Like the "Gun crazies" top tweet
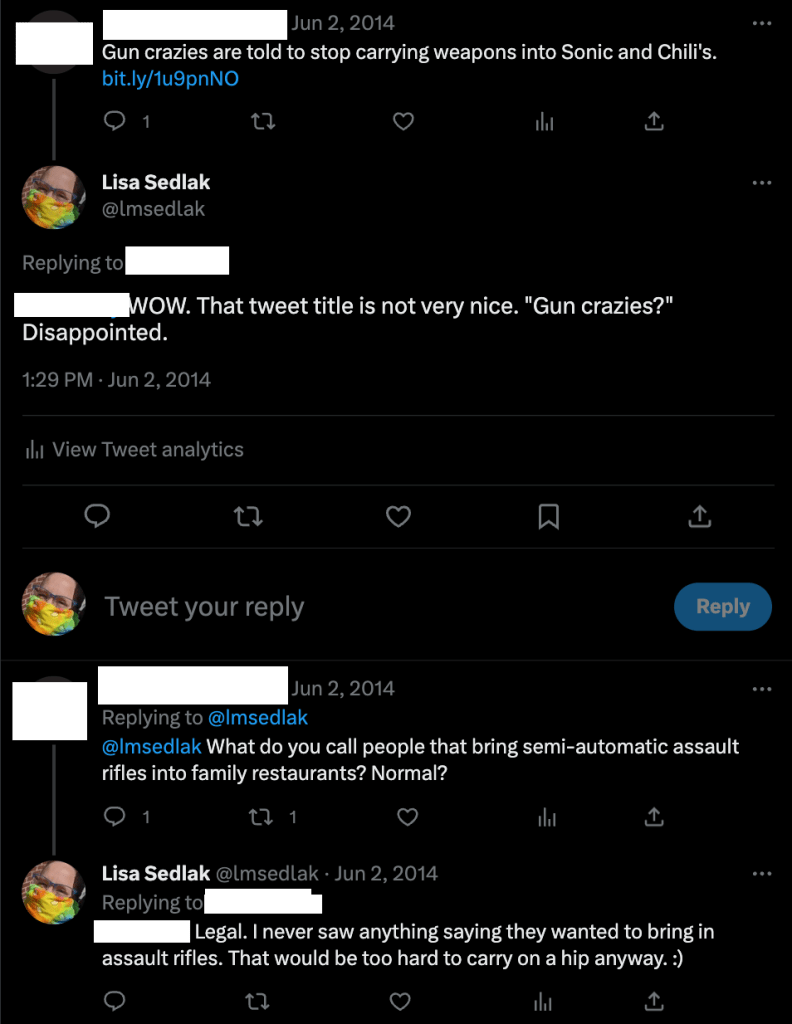Viewport: 792px width, 1024px height. (403, 121)
